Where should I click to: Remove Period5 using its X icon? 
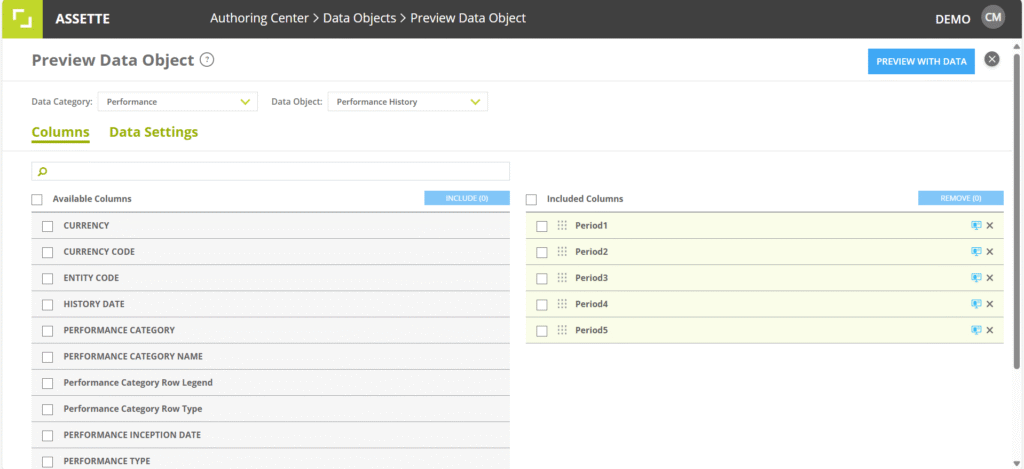tap(990, 330)
